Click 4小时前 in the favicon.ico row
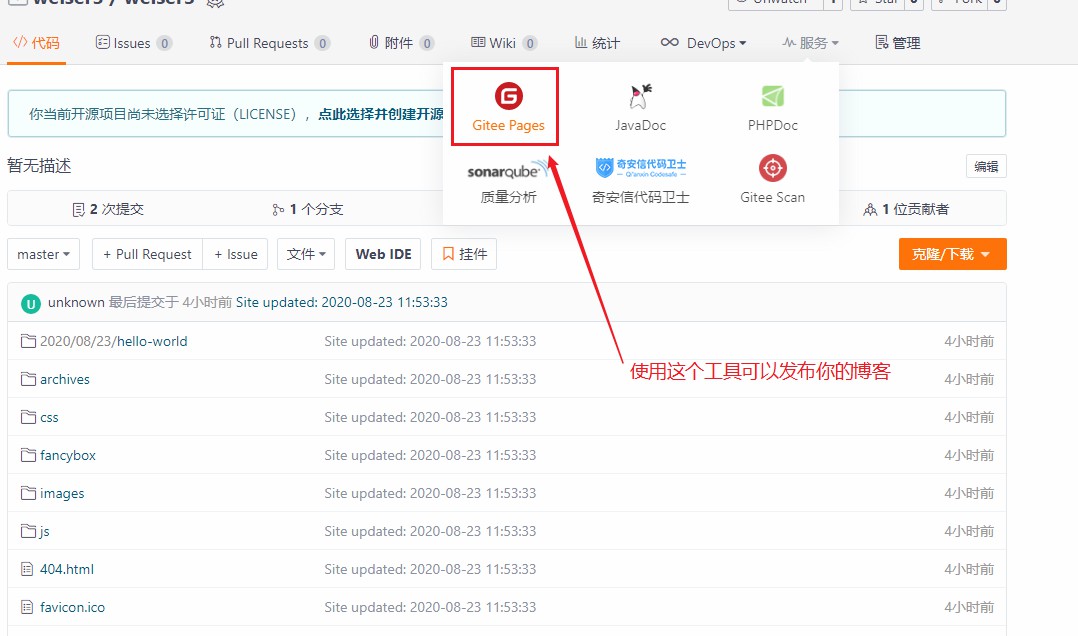1078x636 pixels. click(x=969, y=607)
